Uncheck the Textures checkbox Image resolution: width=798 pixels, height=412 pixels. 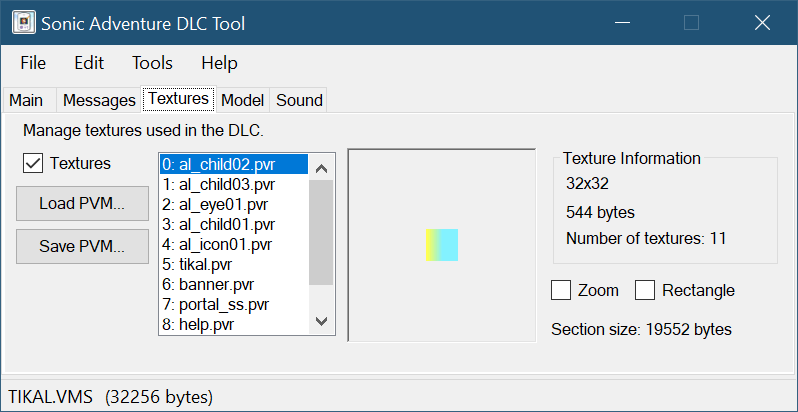[33, 163]
